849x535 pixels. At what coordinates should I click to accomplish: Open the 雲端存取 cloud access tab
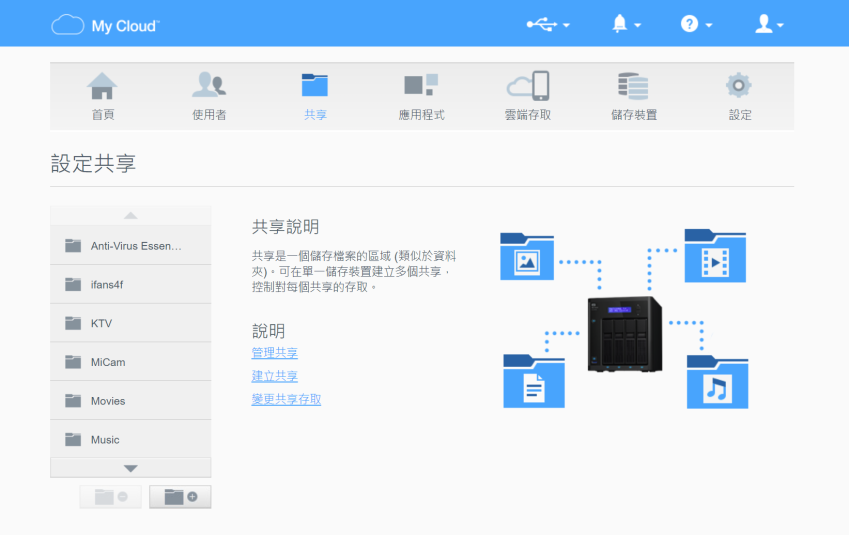click(x=527, y=96)
